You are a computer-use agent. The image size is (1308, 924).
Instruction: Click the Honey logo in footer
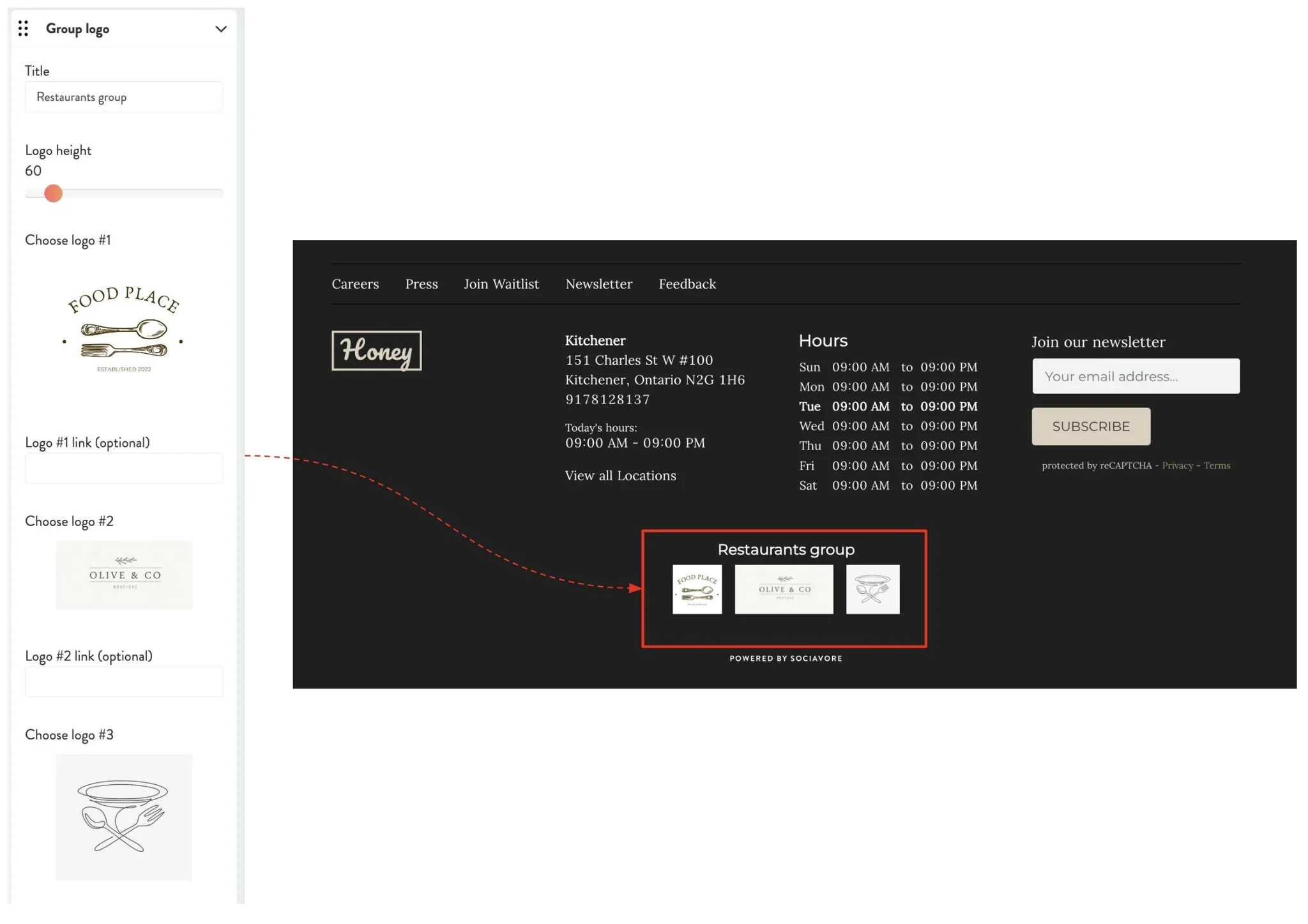click(x=377, y=351)
